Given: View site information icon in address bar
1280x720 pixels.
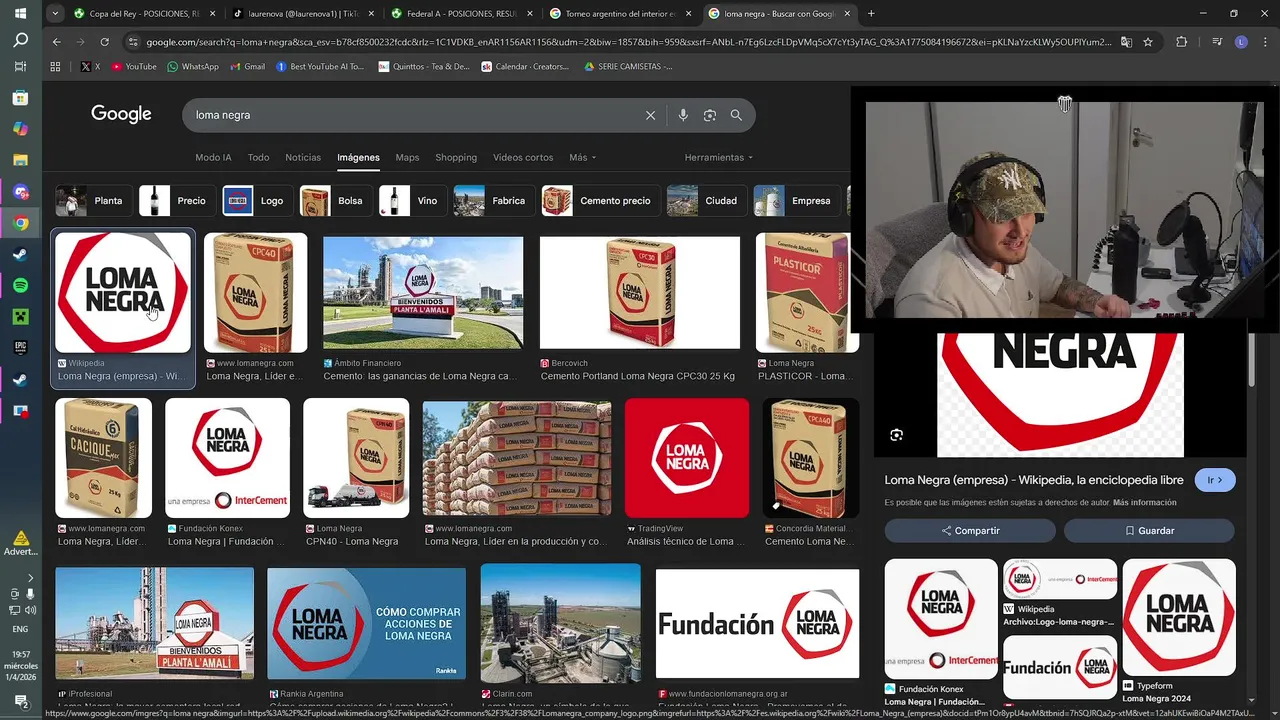Looking at the screenshot, I should pos(133,42).
